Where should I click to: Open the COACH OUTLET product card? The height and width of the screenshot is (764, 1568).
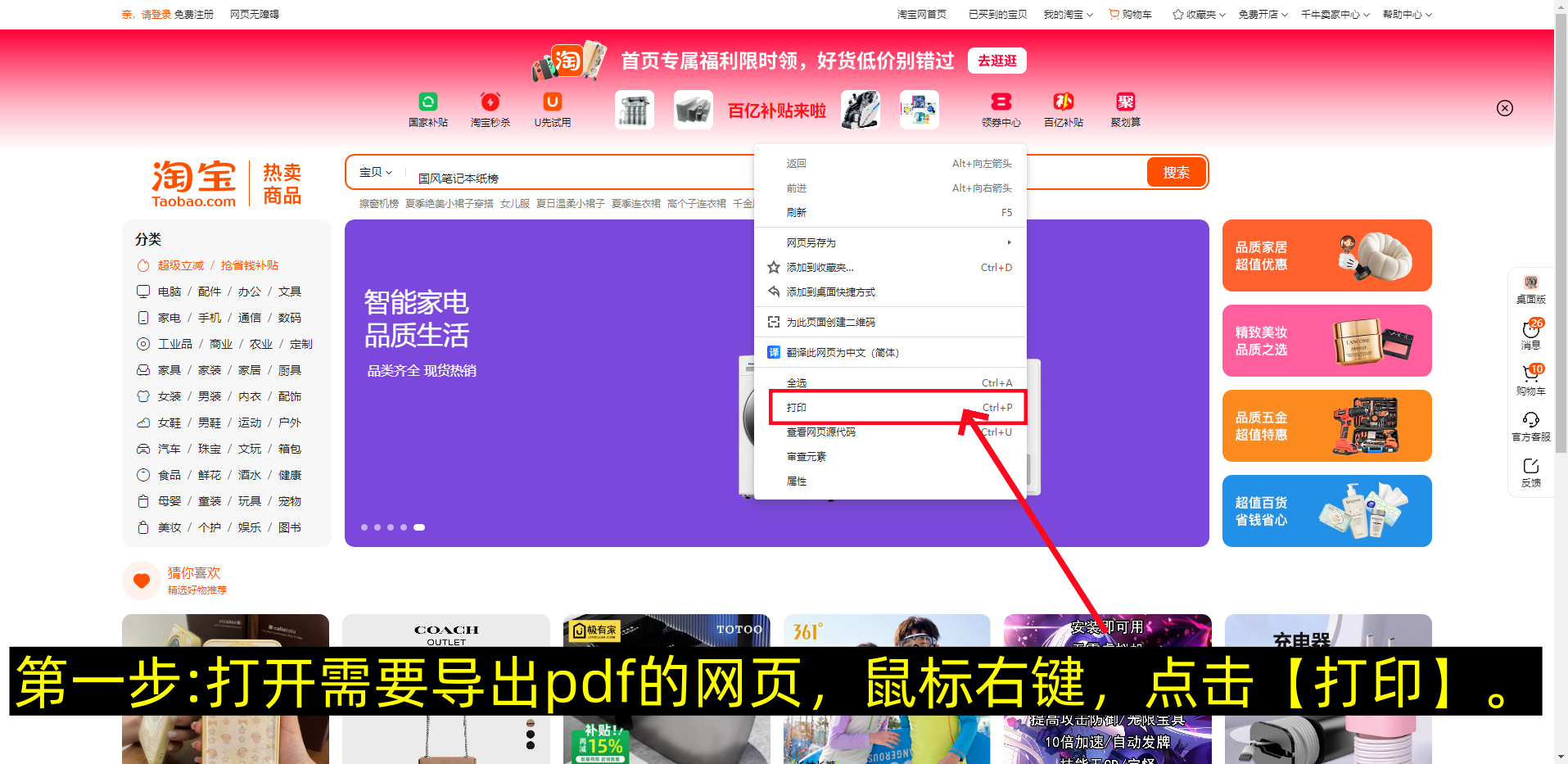point(446,689)
